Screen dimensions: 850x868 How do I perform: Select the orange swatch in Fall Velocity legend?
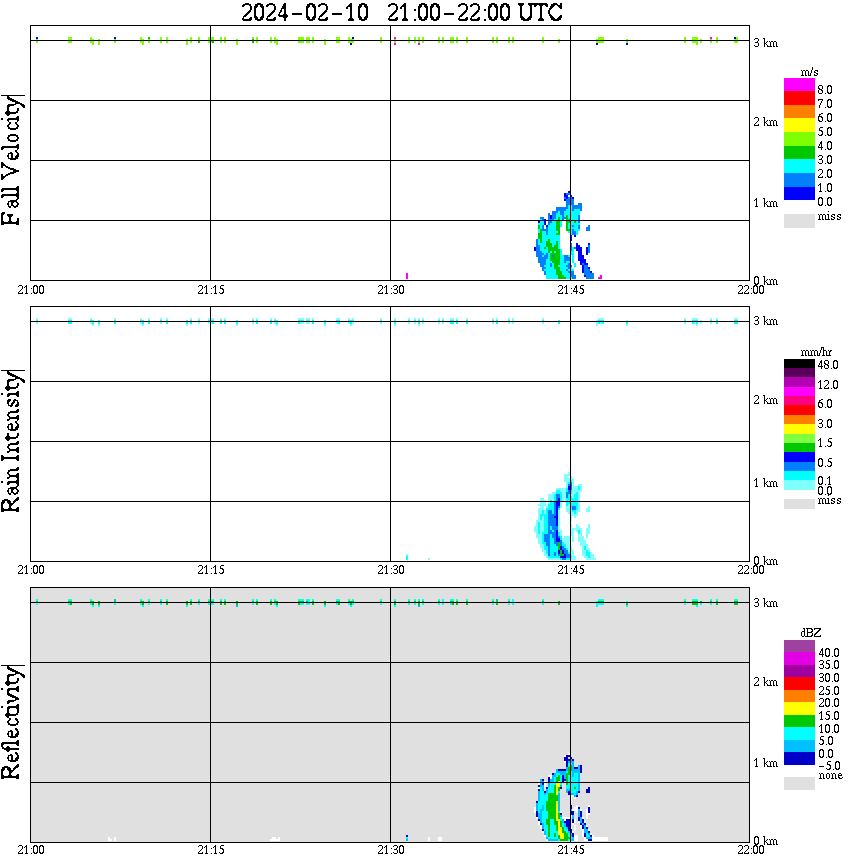799,112
